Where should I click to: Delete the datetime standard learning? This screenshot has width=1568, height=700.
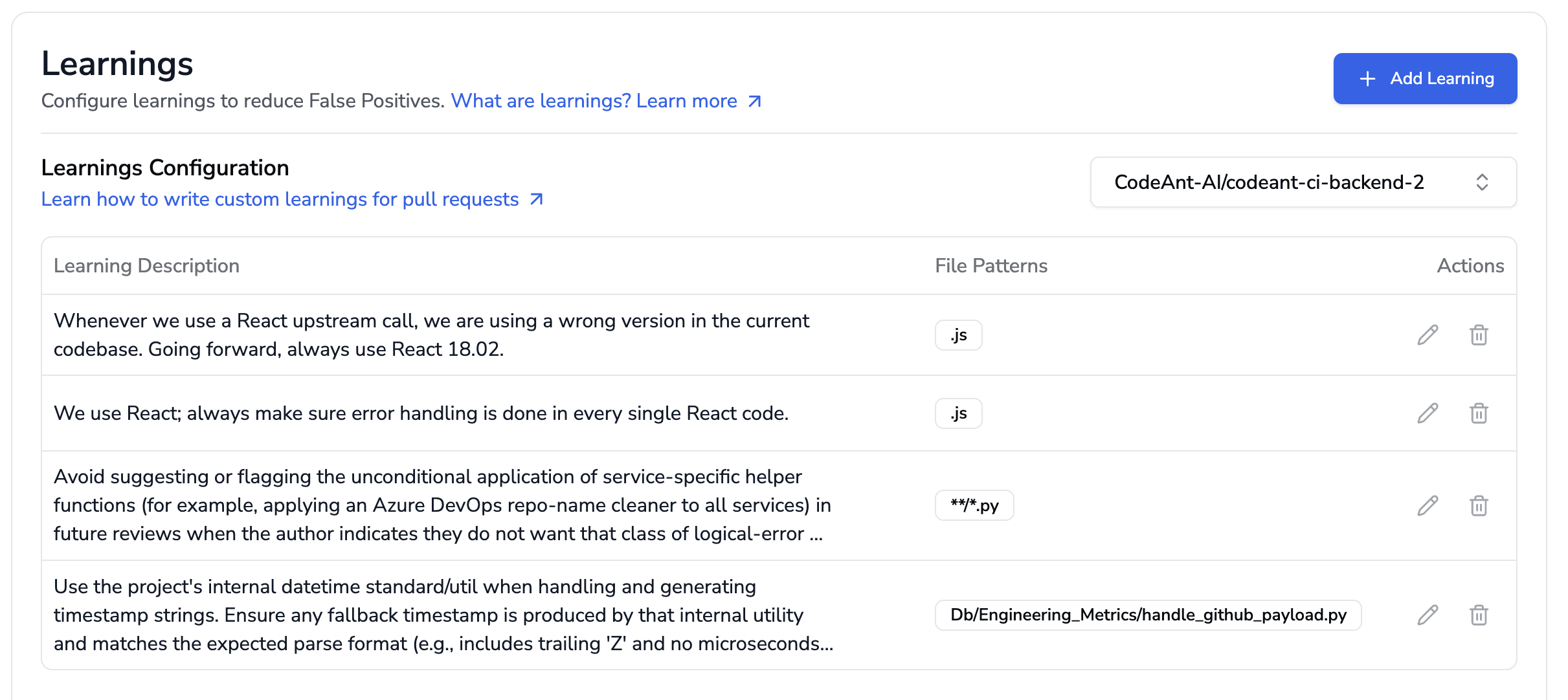(x=1479, y=615)
